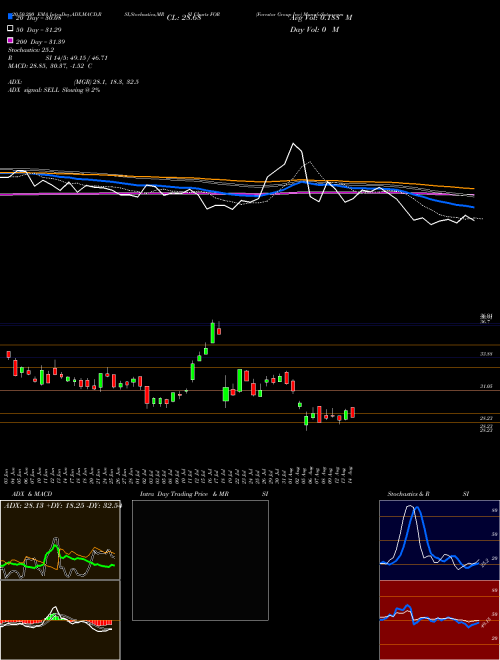
Task: Select the '50 Day - 31.29' label
Action: coord(39,30)
